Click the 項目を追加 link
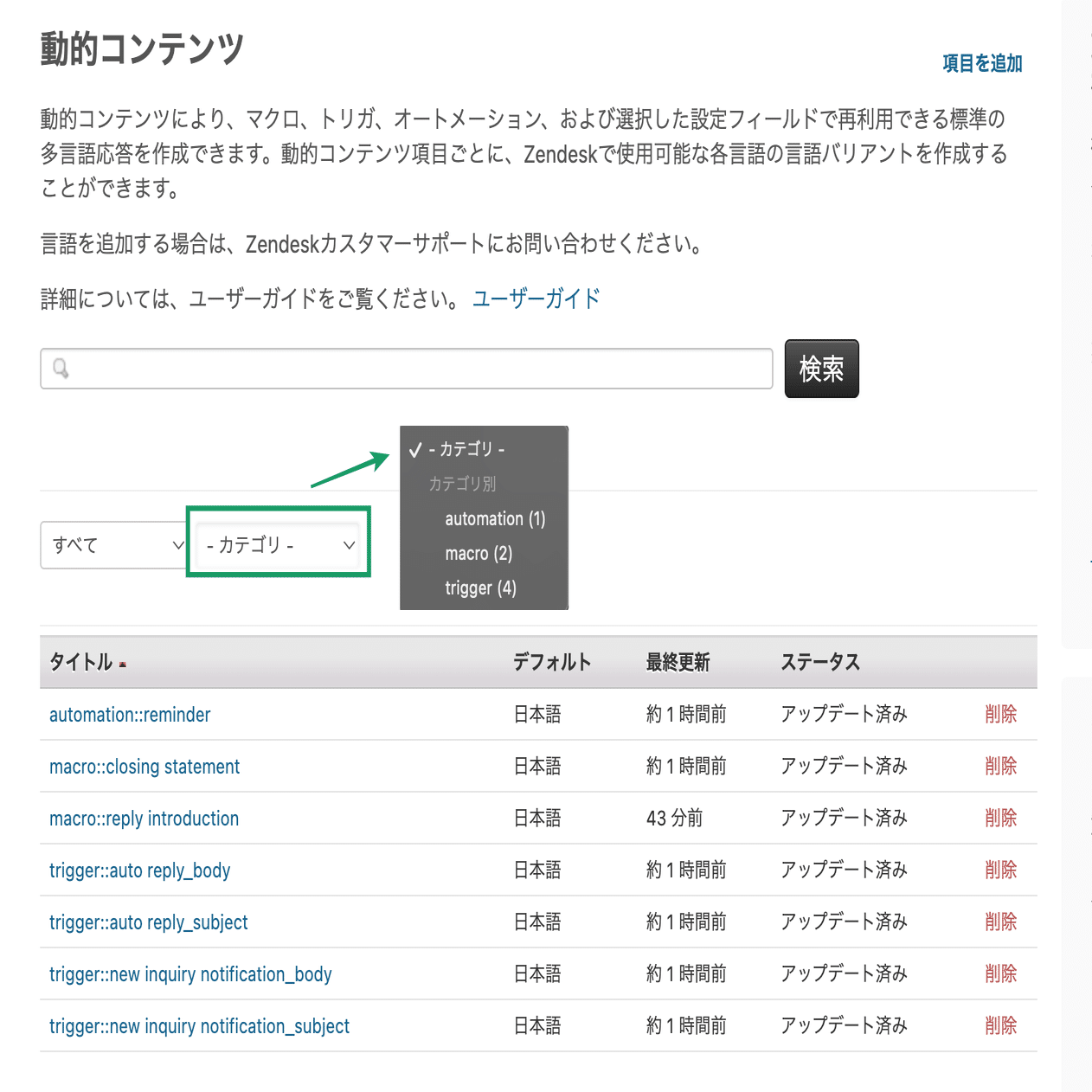 point(981,63)
